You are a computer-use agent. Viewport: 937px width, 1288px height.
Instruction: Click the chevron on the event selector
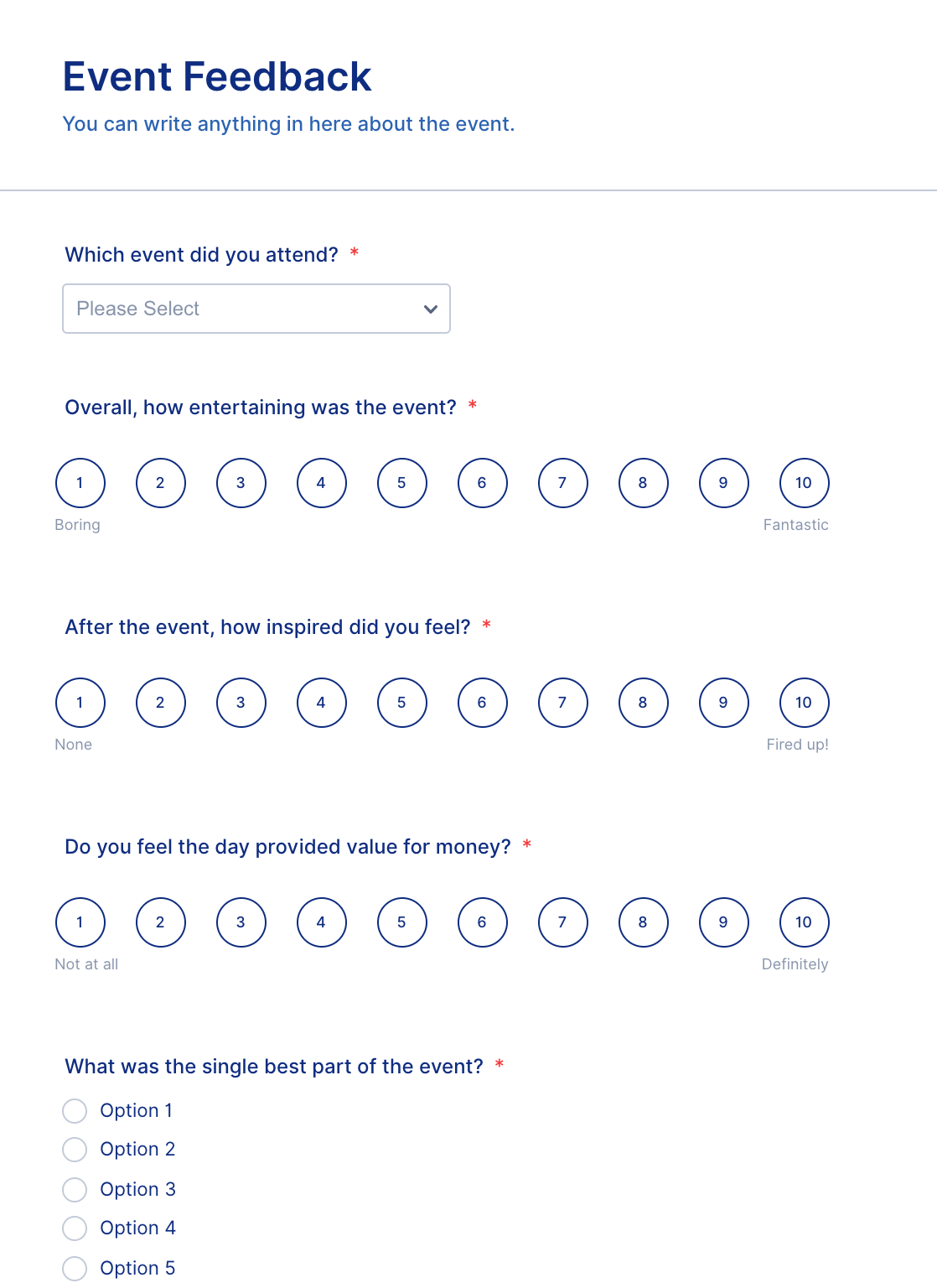[430, 309]
